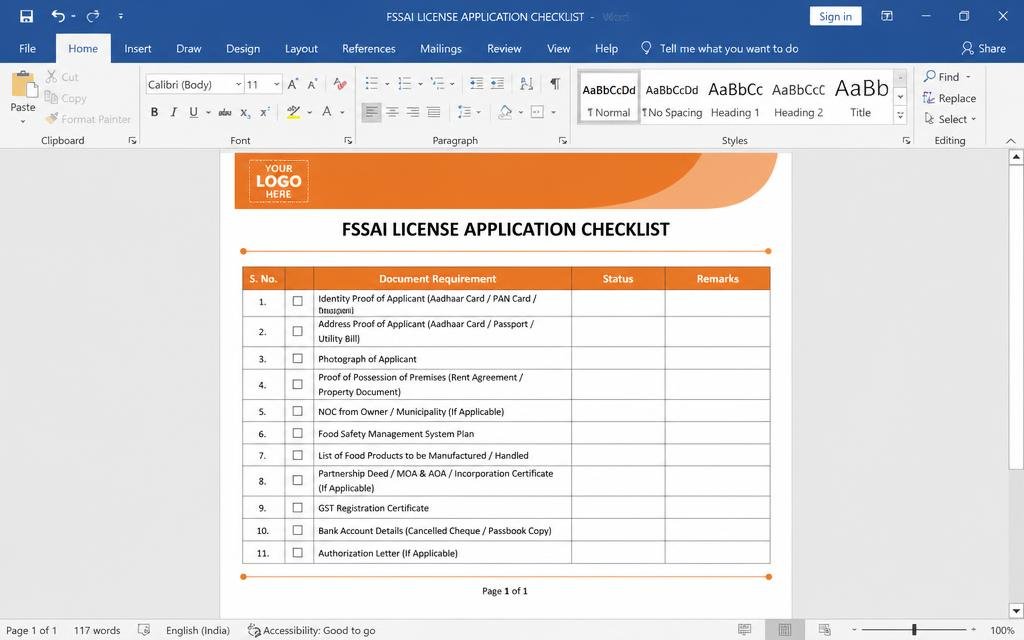The image size is (1024, 640).
Task: Open the underline style dropdown arrow
Action: pyautogui.click(x=208, y=112)
